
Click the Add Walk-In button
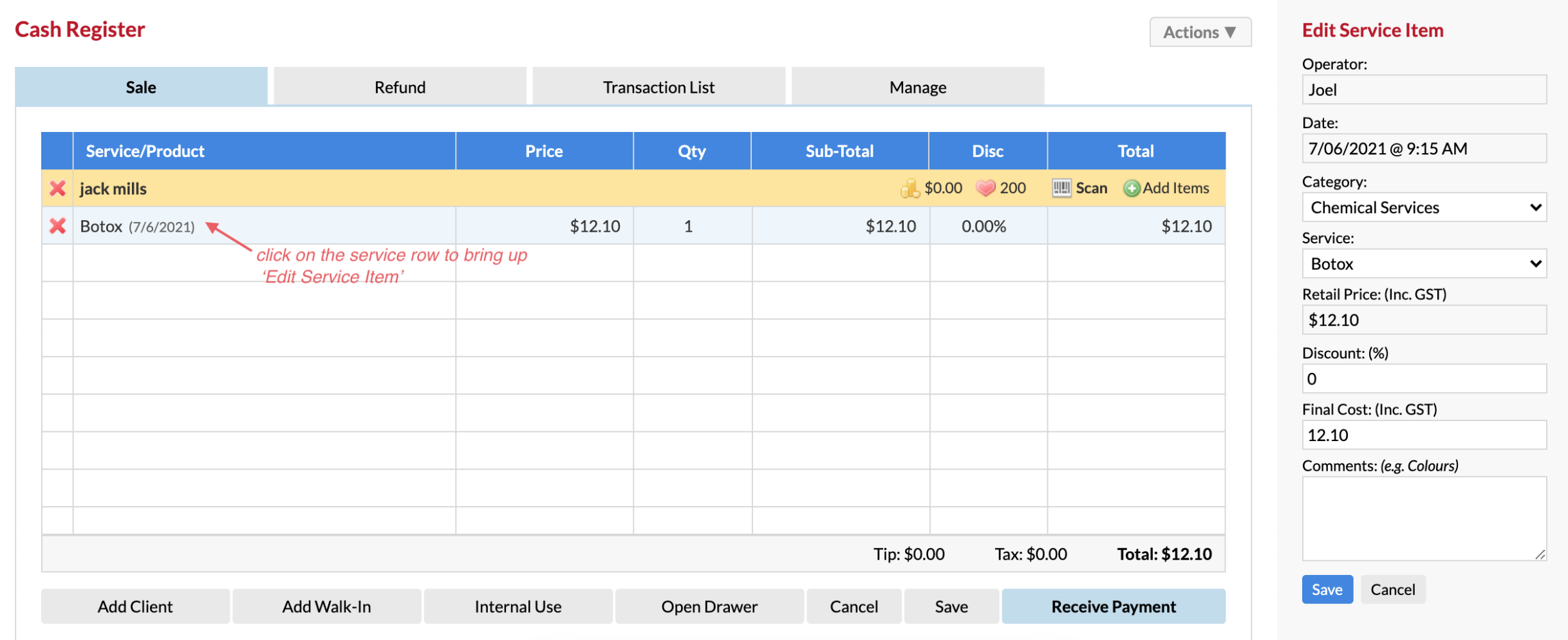[x=326, y=606]
